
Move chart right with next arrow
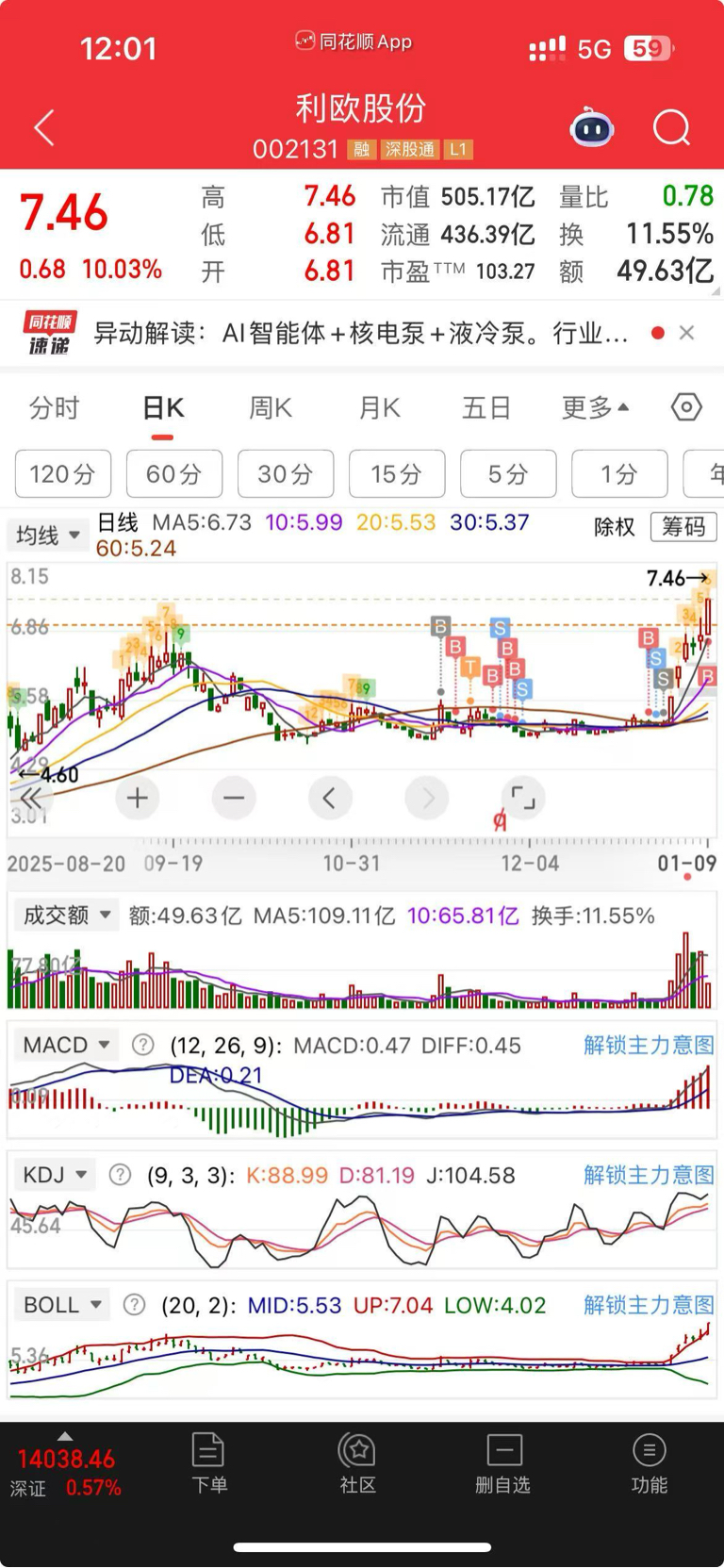coord(427,799)
